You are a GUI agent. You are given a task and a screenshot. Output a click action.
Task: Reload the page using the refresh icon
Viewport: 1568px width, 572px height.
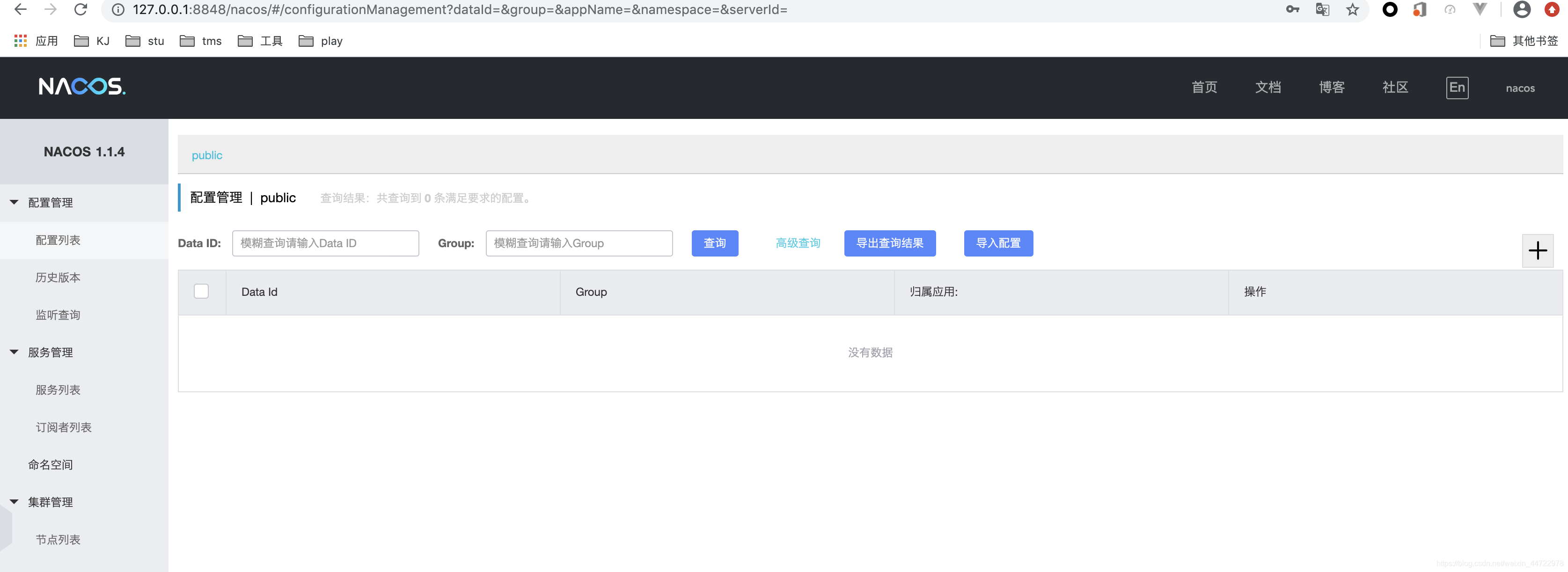point(81,10)
